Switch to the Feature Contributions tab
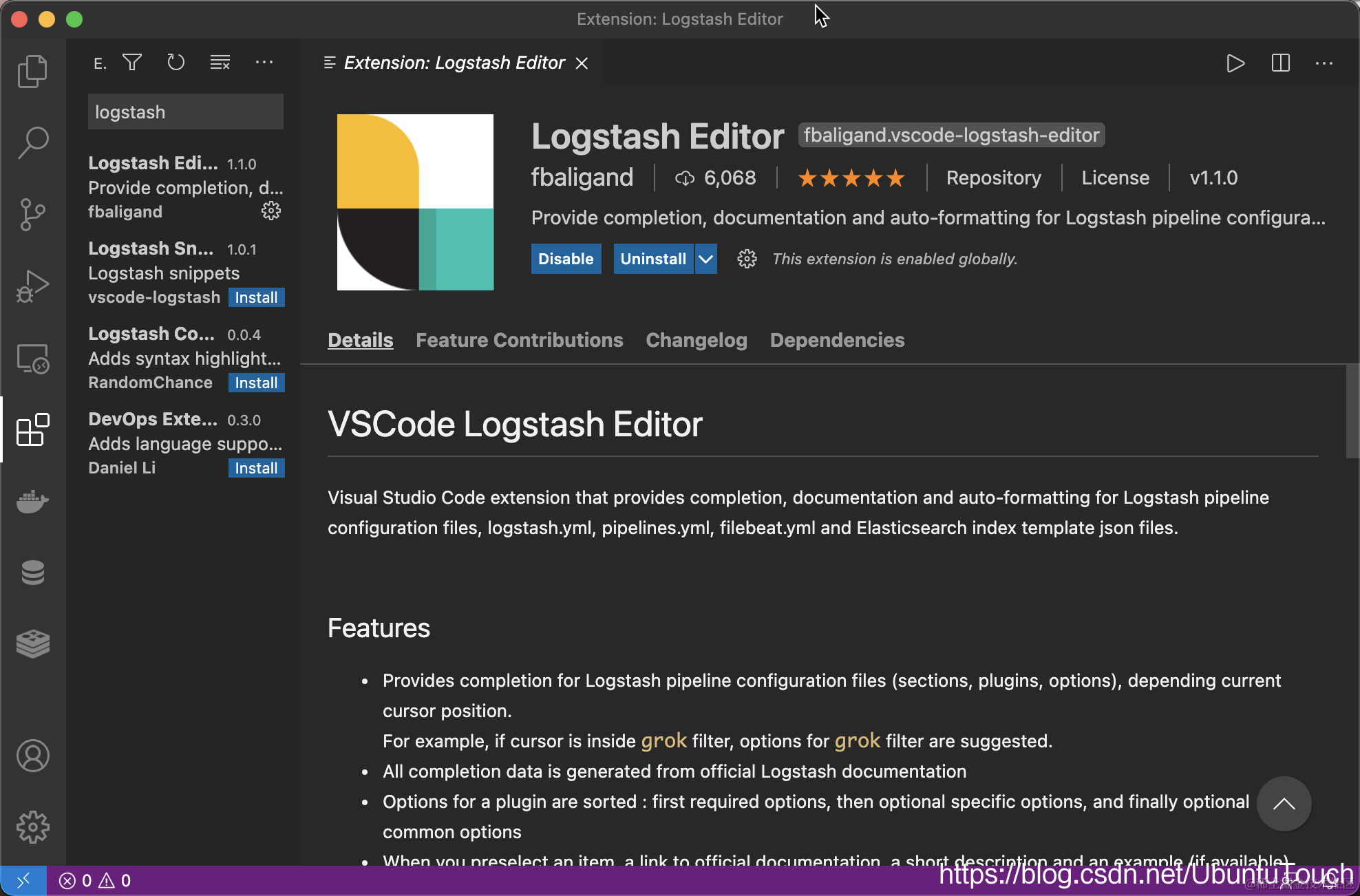Screen dimensions: 1360x896 pos(519,340)
